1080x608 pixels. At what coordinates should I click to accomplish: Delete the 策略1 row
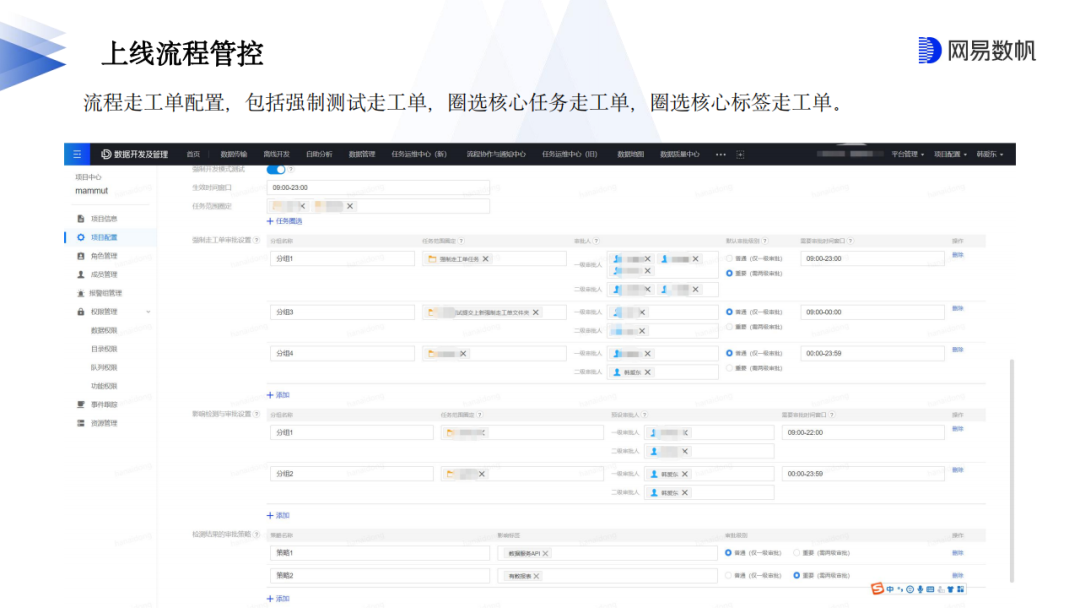957,553
